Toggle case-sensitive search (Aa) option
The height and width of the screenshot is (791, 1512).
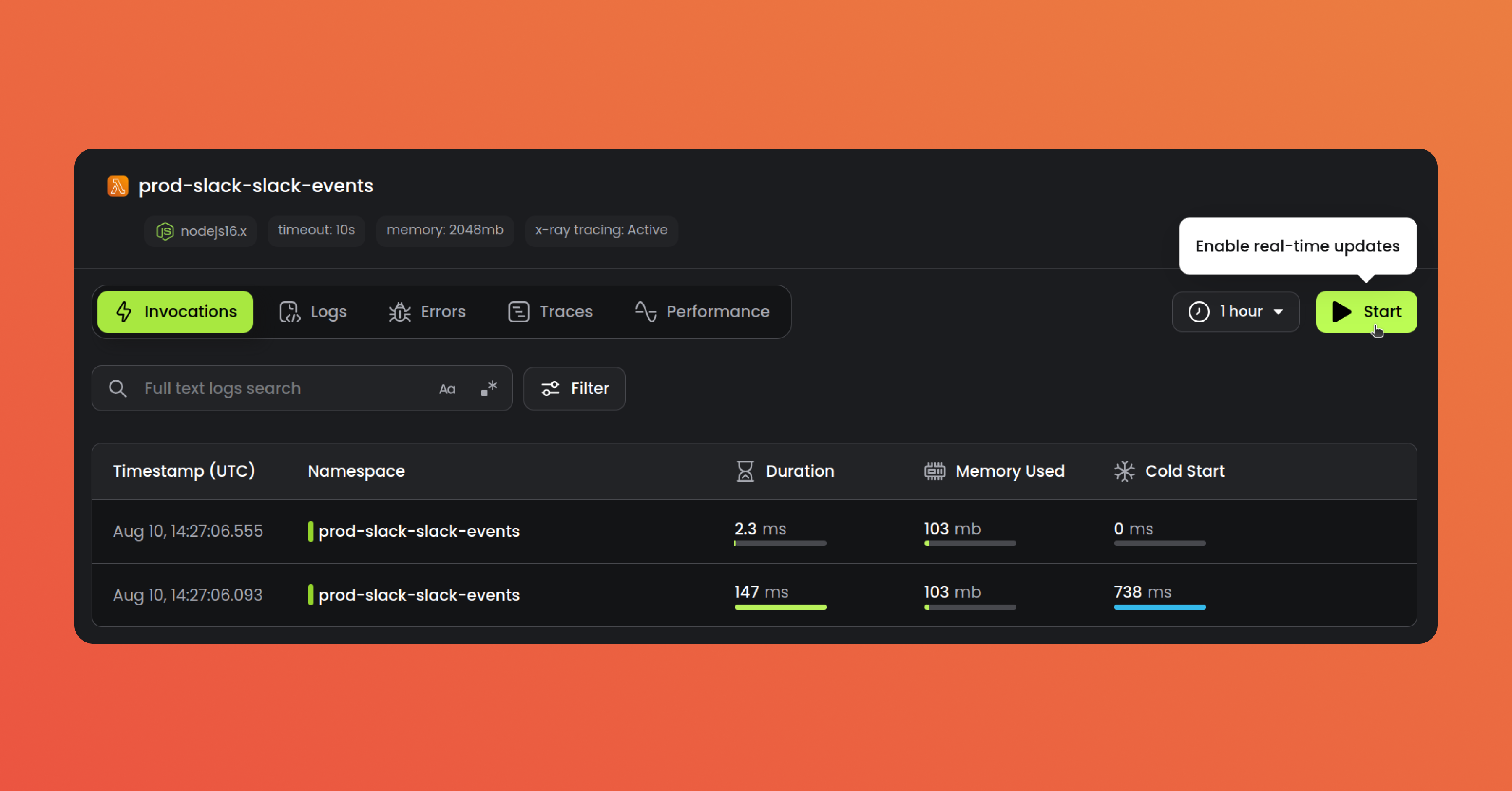(x=447, y=389)
